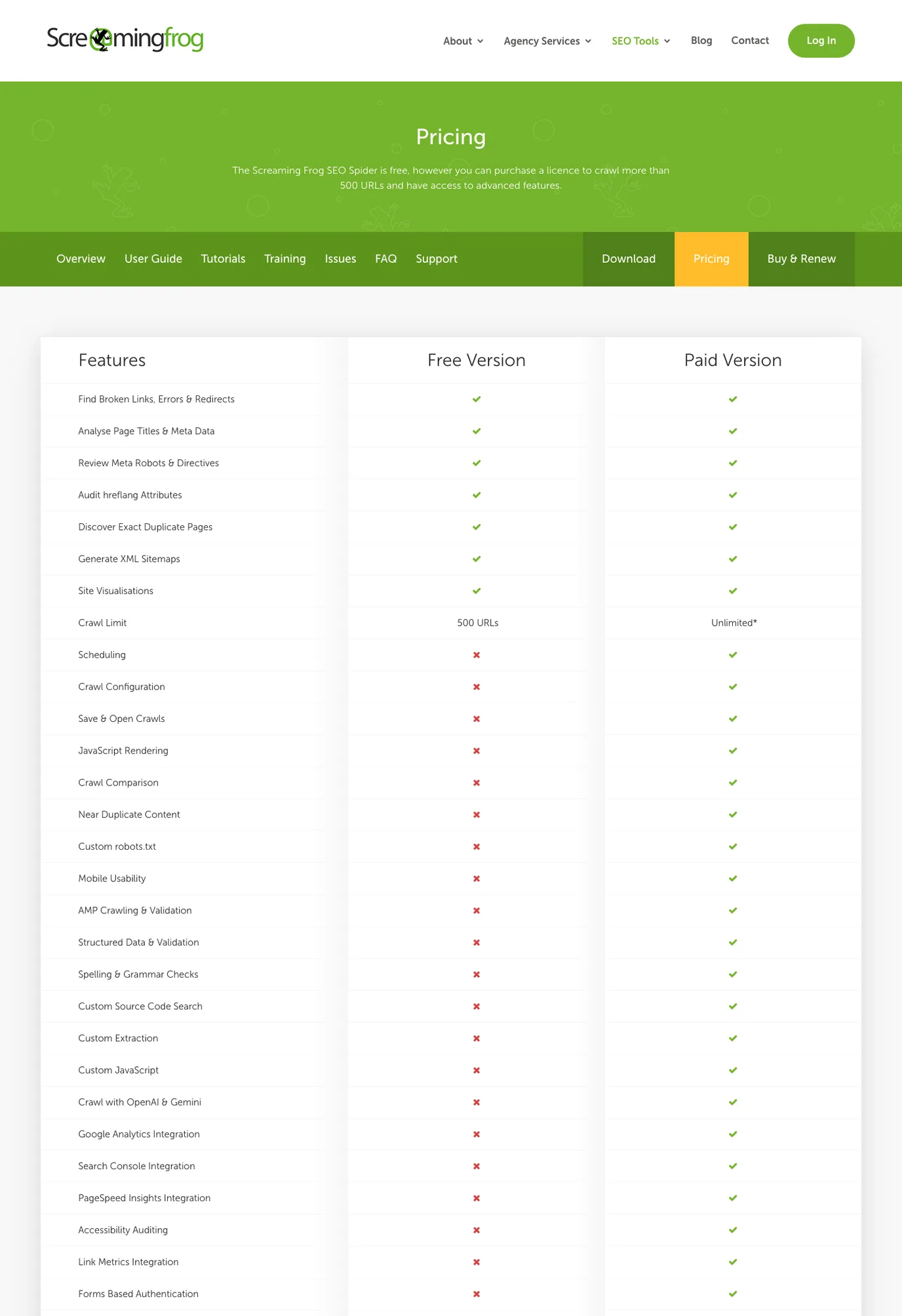Click Free cross for Spelling & Grammar Checks

point(477,974)
